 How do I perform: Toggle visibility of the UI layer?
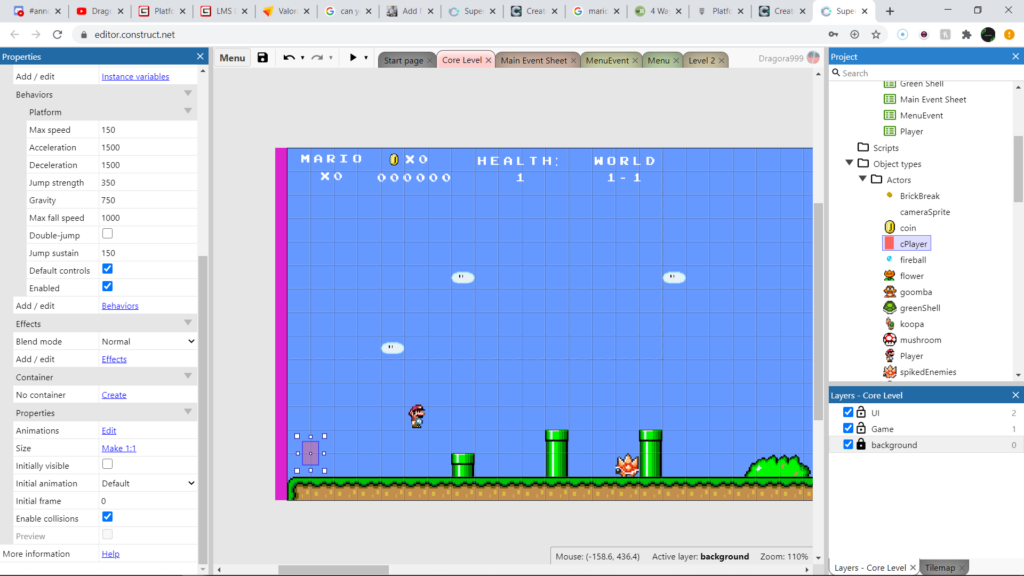[x=848, y=412]
